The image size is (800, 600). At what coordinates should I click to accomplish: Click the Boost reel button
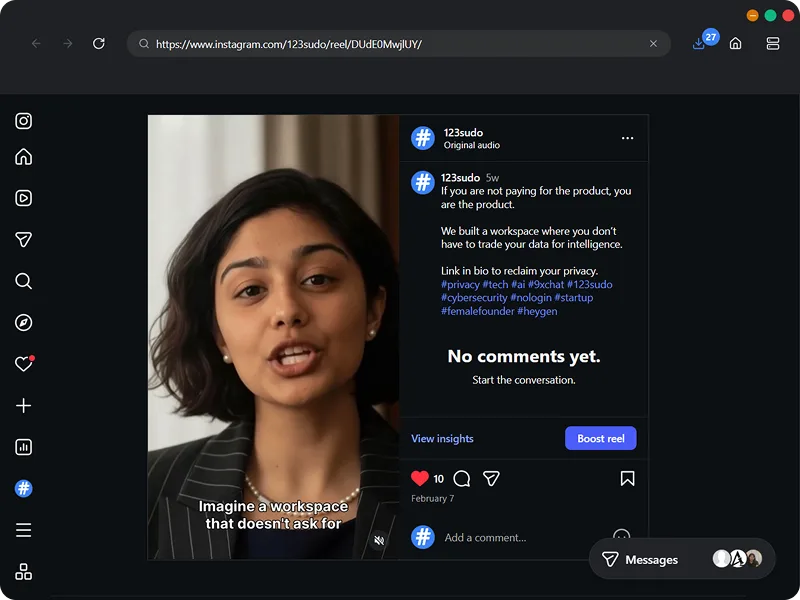click(600, 438)
